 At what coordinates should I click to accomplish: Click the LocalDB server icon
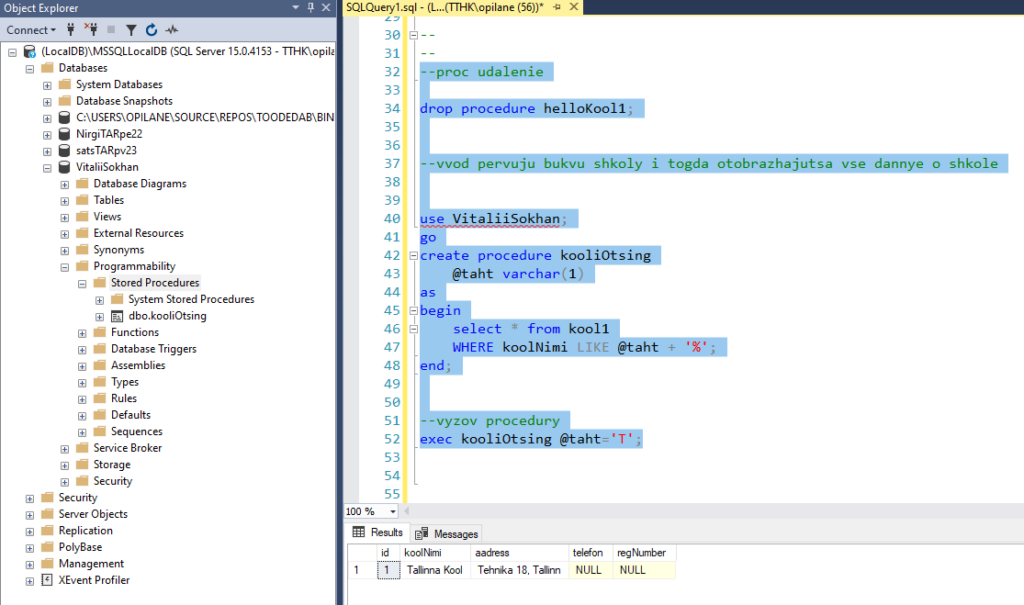point(29,51)
